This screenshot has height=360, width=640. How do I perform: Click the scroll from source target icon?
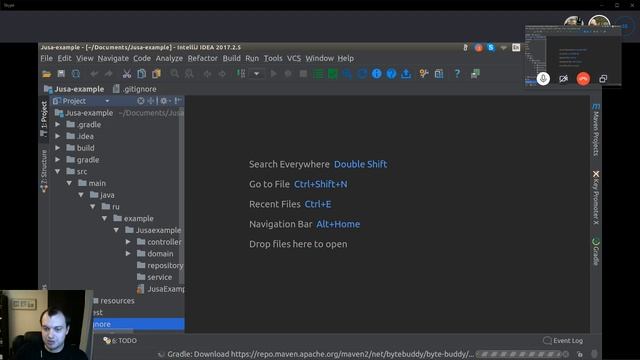click(x=141, y=101)
